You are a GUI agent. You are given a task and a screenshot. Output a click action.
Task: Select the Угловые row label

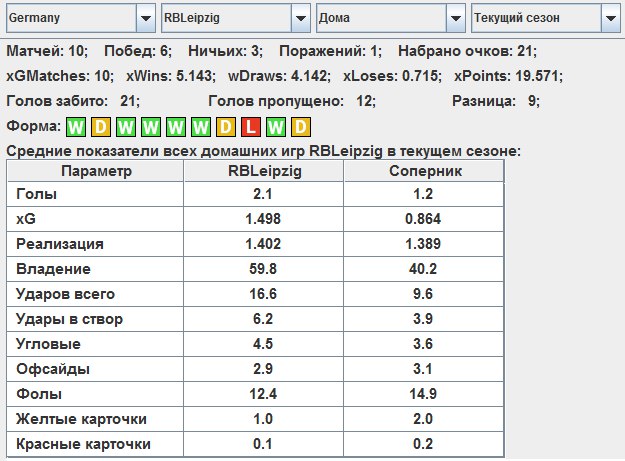pyautogui.click(x=48, y=344)
